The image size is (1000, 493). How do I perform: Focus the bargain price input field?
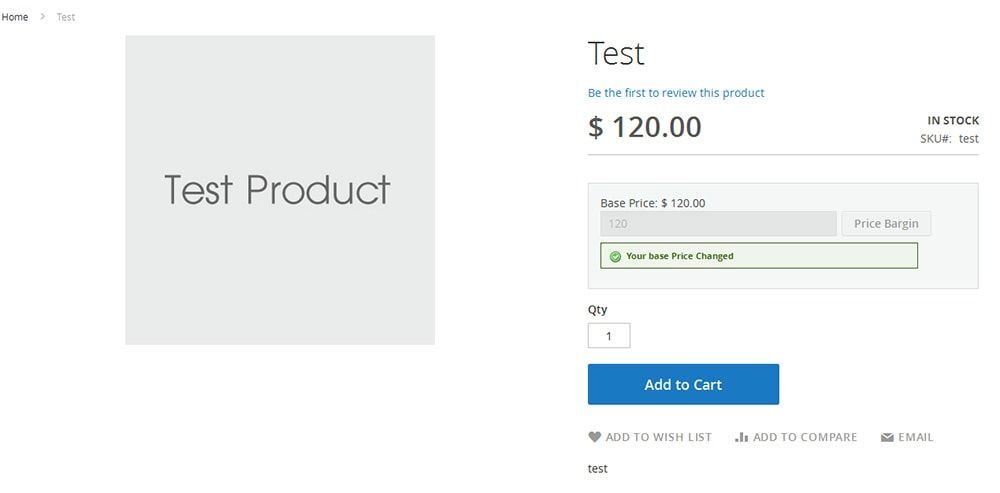pyautogui.click(x=718, y=224)
